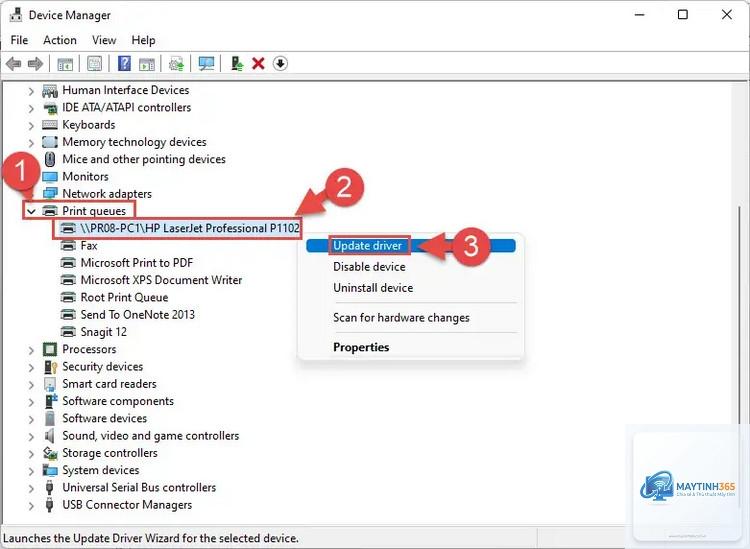Click the Processors chip icon
The width and height of the screenshot is (750, 549).
(50, 350)
